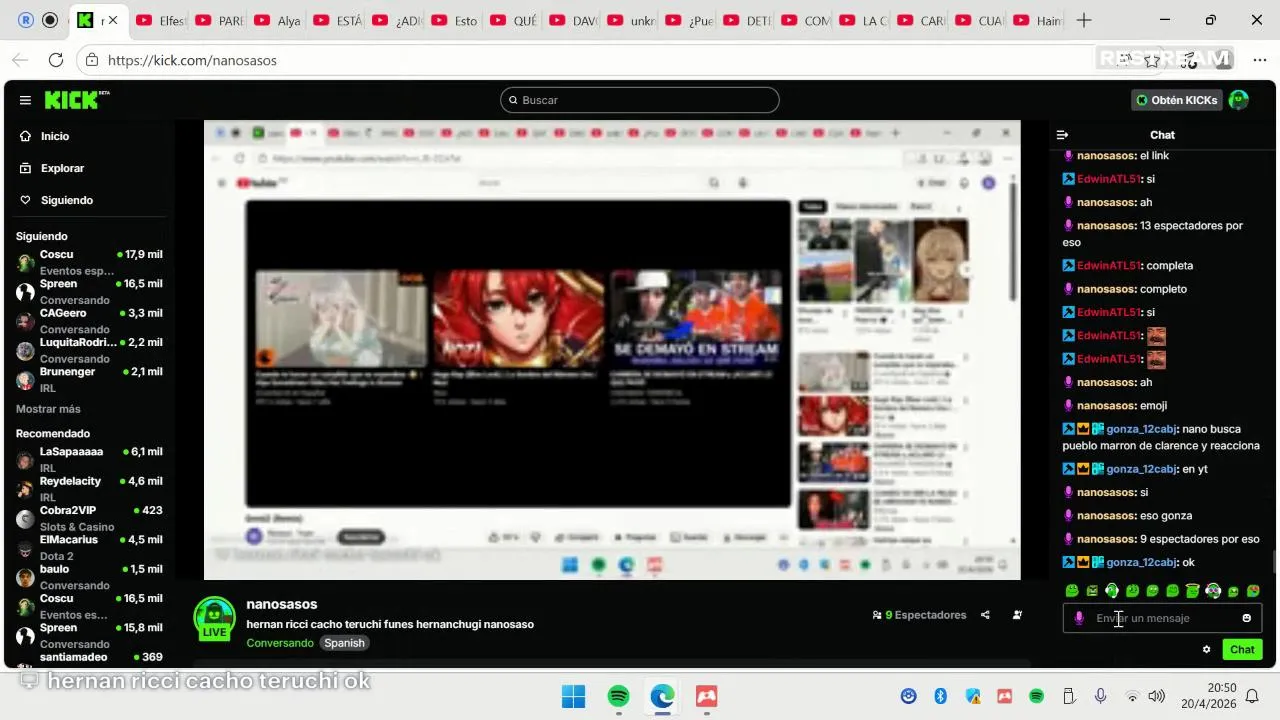The height and width of the screenshot is (720, 1280).
Task: Click chat message 'nanosasos: eso gonza'
Action: [x=1128, y=515]
